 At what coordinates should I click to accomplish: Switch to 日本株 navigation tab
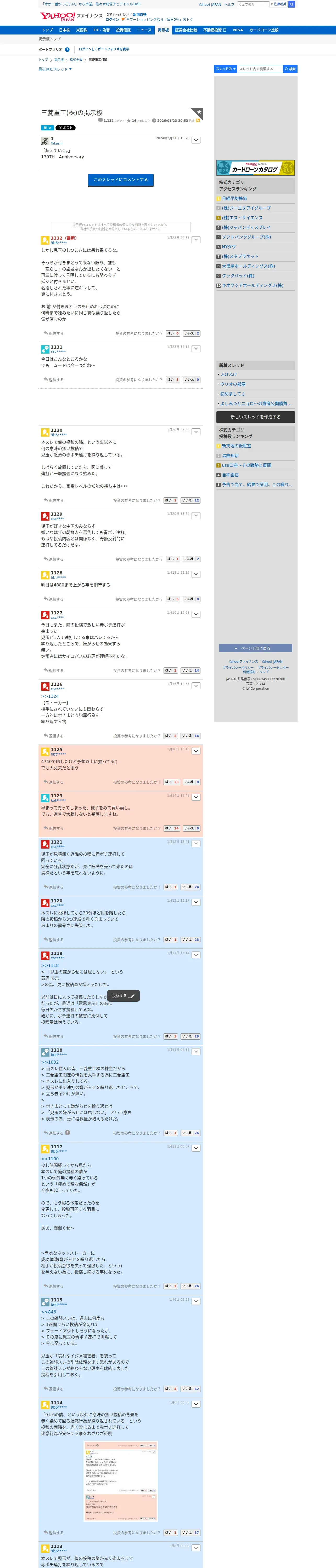tap(64, 30)
